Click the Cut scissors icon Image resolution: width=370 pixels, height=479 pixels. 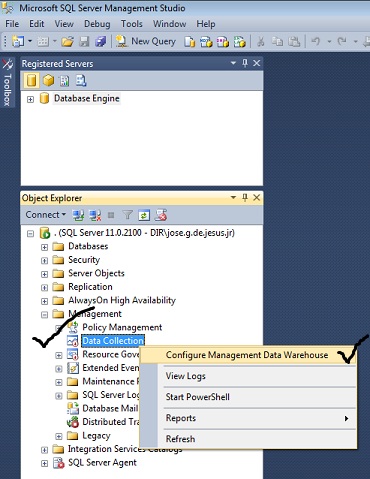[261, 42]
